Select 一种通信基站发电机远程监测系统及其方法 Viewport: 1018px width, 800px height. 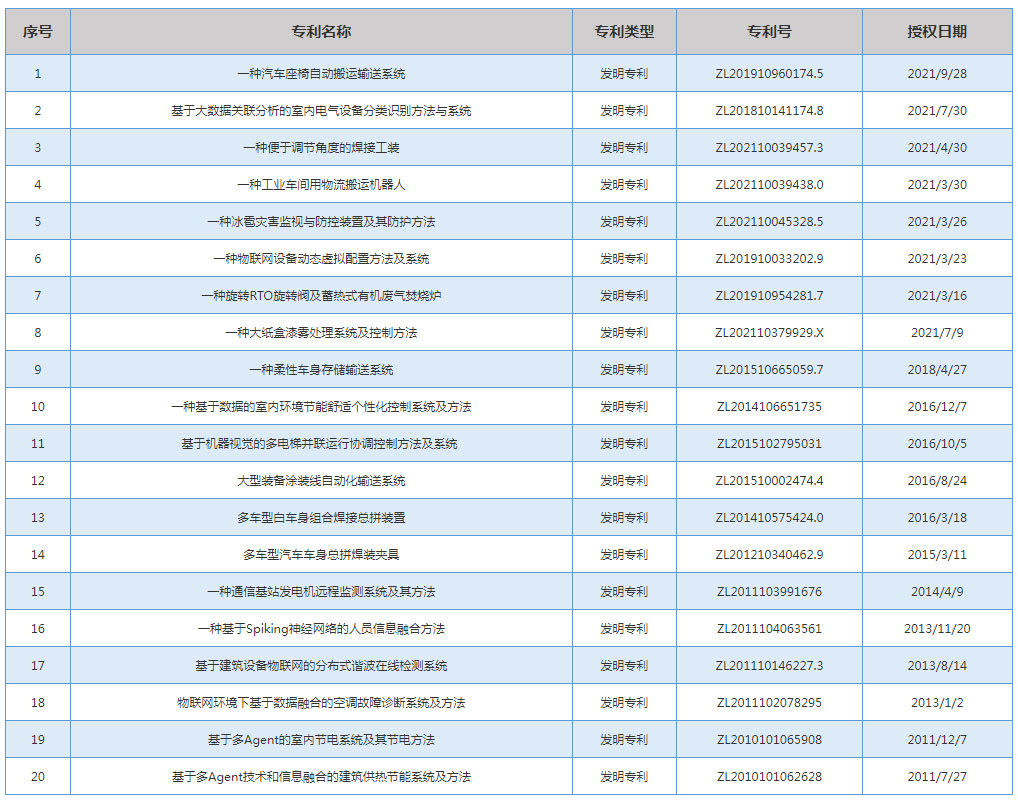321,592
